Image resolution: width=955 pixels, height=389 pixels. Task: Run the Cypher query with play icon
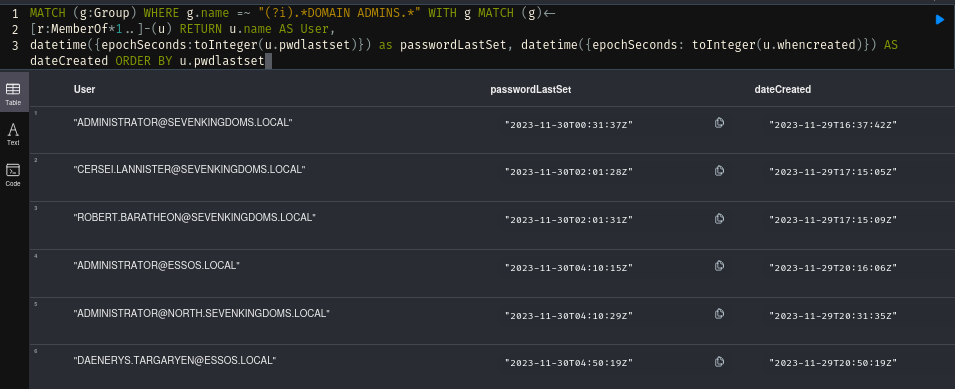pyautogui.click(x=940, y=20)
